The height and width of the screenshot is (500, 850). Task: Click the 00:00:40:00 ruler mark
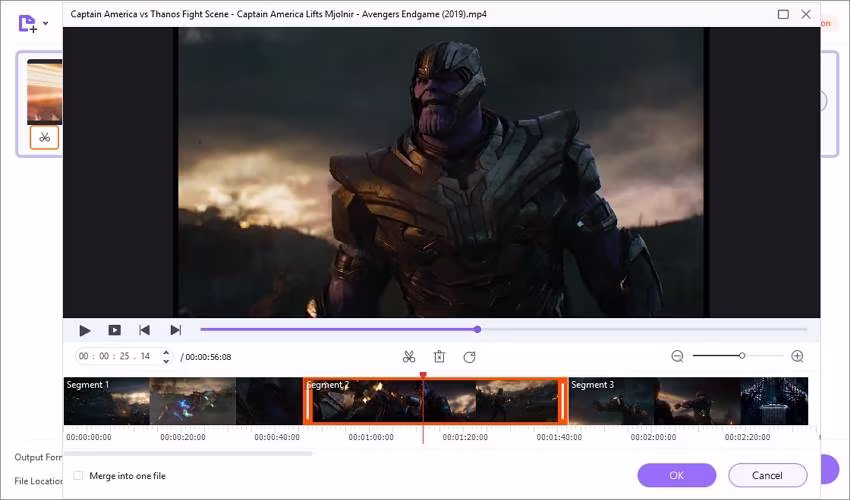(276, 437)
